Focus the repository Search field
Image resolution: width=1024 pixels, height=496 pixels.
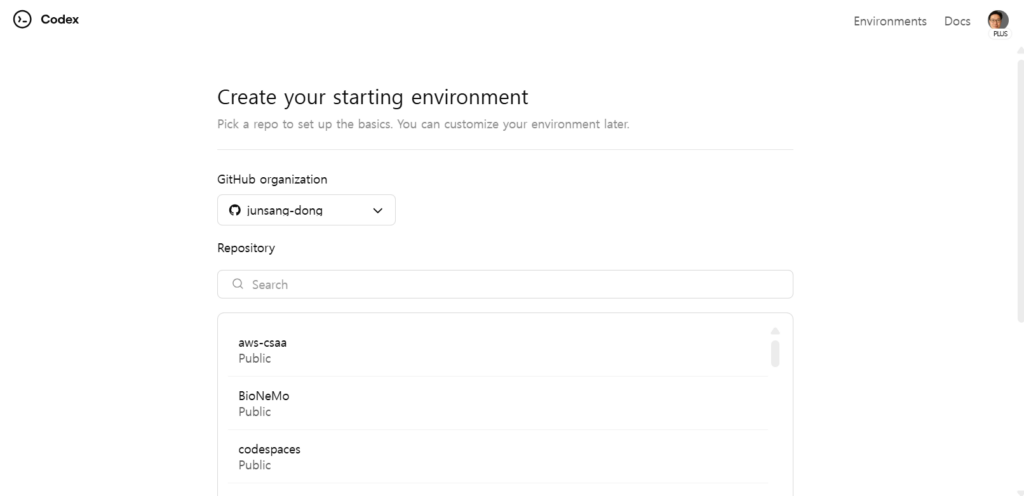(x=505, y=285)
